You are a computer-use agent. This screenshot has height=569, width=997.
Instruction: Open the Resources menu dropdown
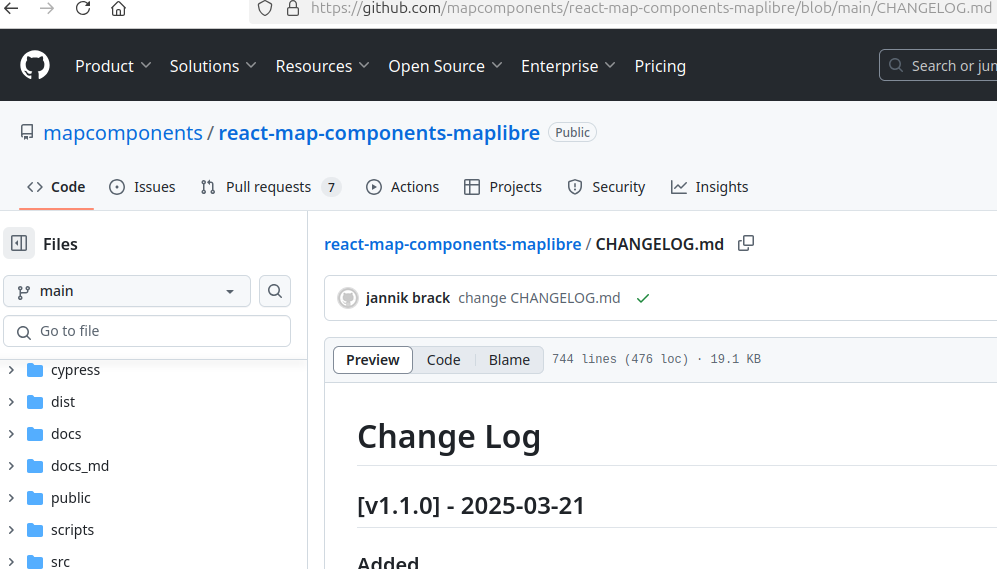[x=322, y=66]
